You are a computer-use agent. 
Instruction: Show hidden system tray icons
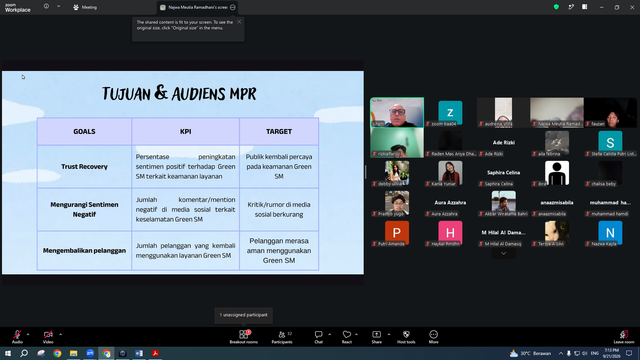tap(561, 353)
